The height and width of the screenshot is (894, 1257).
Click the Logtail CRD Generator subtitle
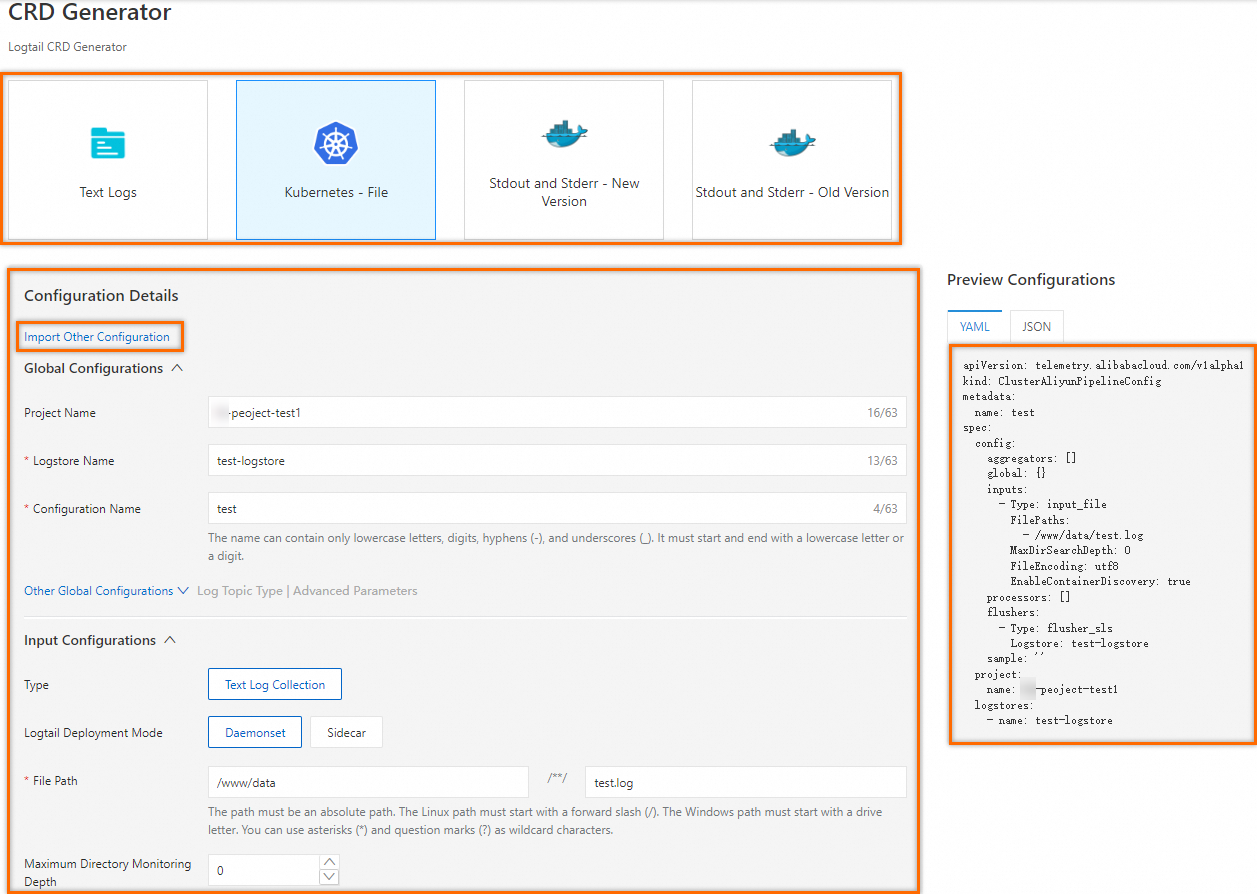point(67,47)
